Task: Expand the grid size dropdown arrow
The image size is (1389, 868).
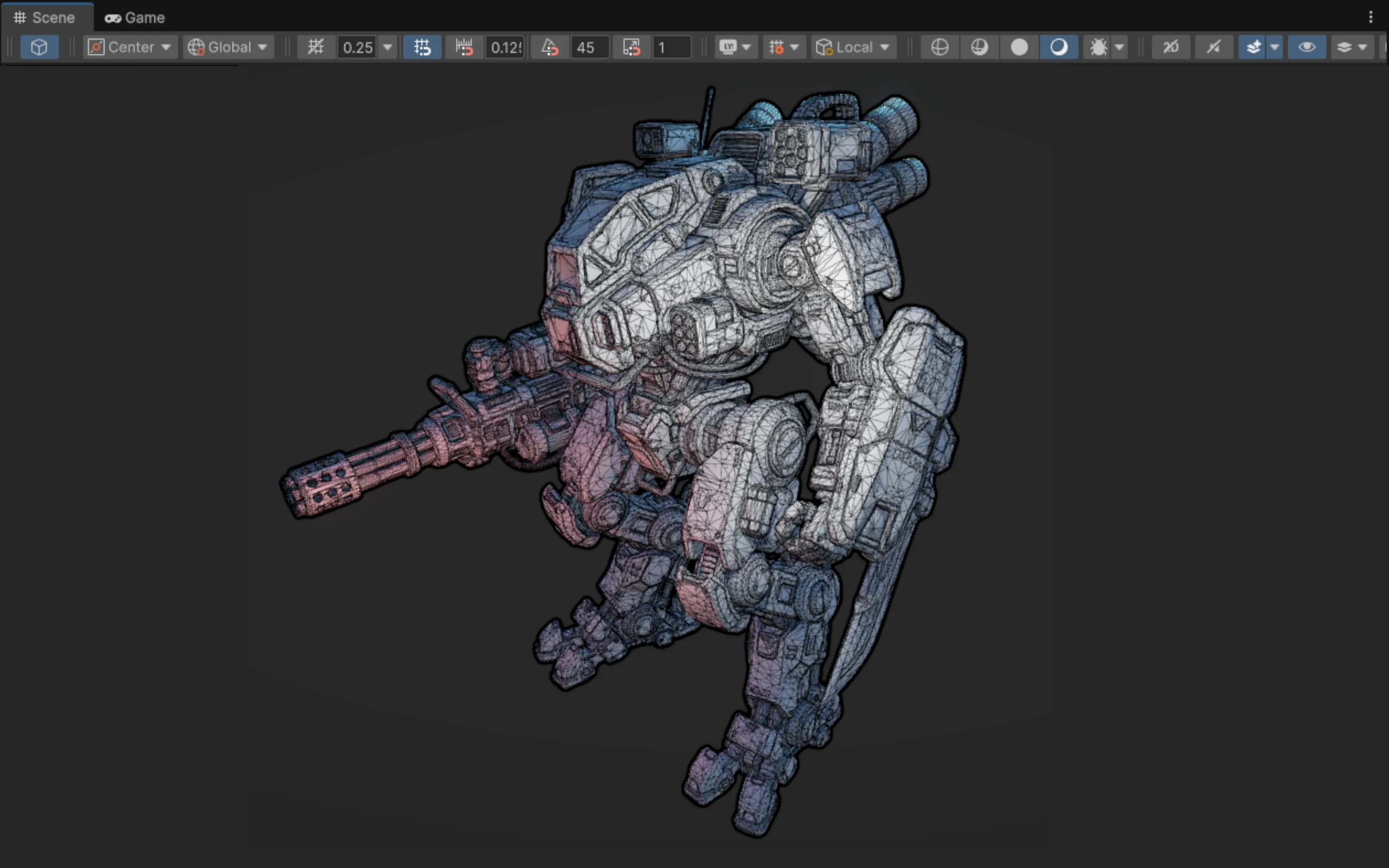Action: (388, 47)
